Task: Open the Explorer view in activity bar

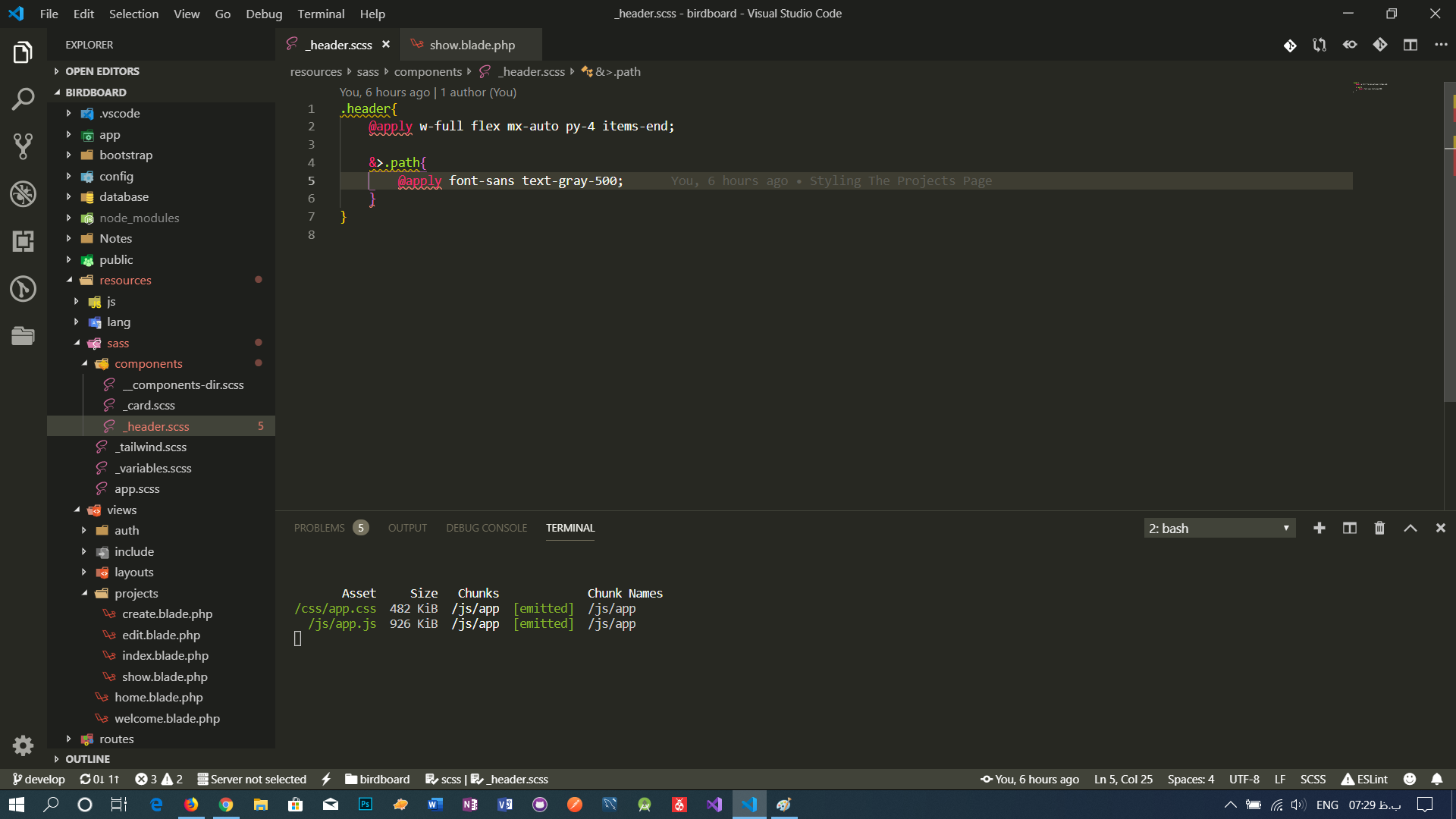Action: point(23,52)
